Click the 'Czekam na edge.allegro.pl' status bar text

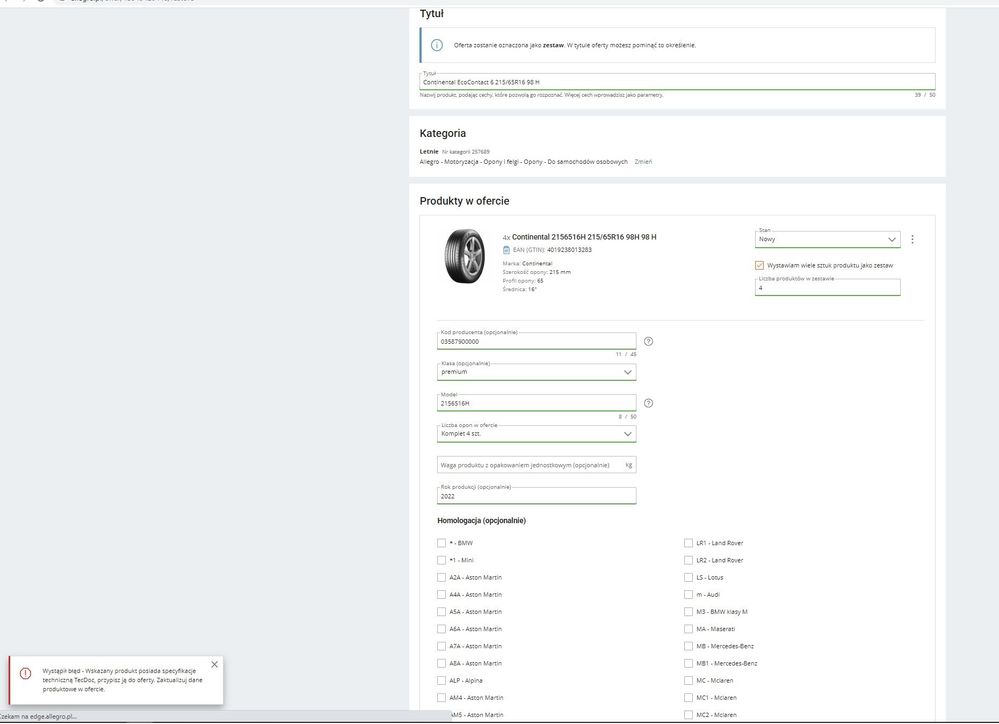[37, 716]
